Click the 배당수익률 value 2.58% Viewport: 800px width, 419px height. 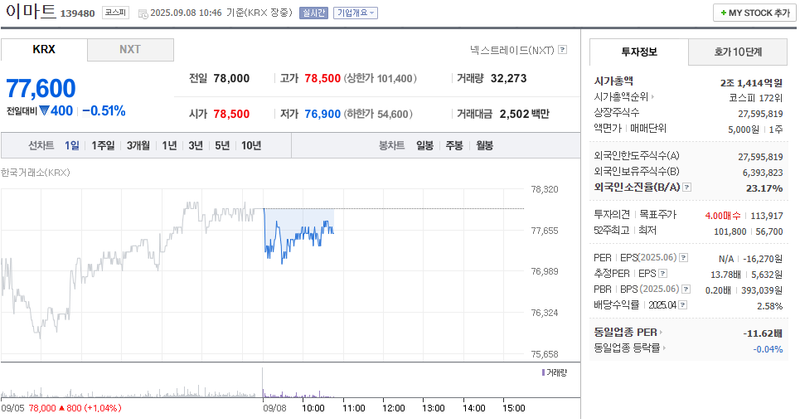coord(770,306)
